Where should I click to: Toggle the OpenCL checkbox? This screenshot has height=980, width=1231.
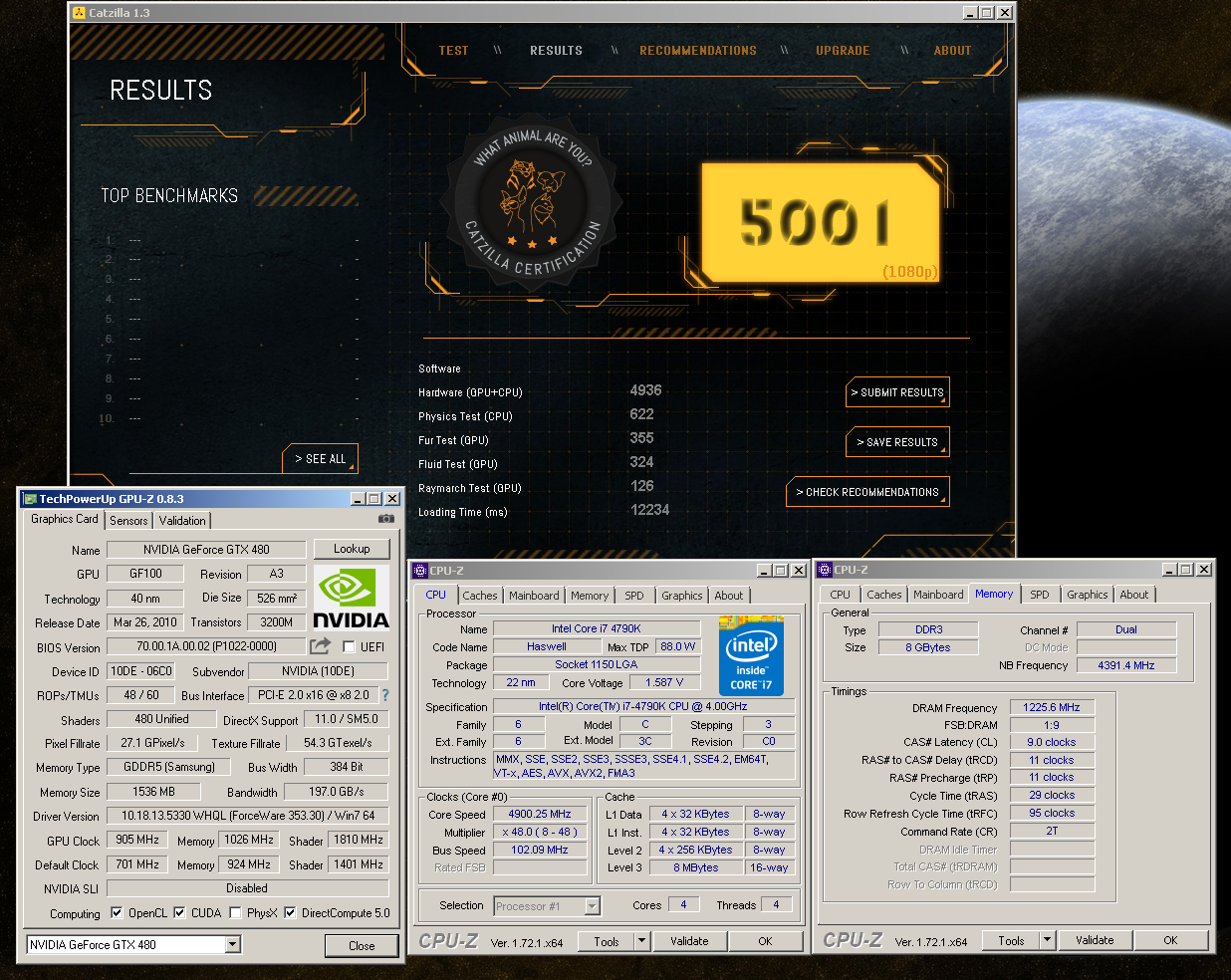117,912
